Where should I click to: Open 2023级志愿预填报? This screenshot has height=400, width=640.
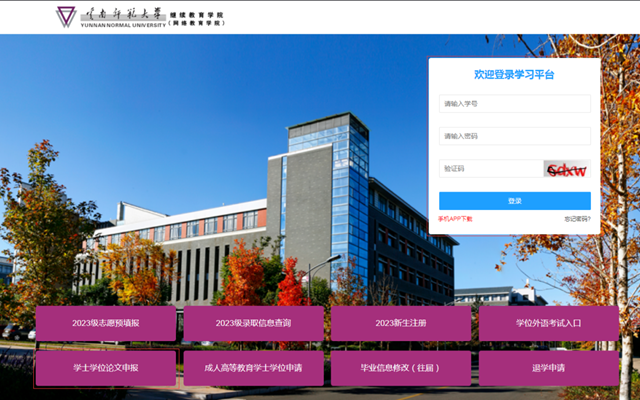pos(106,323)
